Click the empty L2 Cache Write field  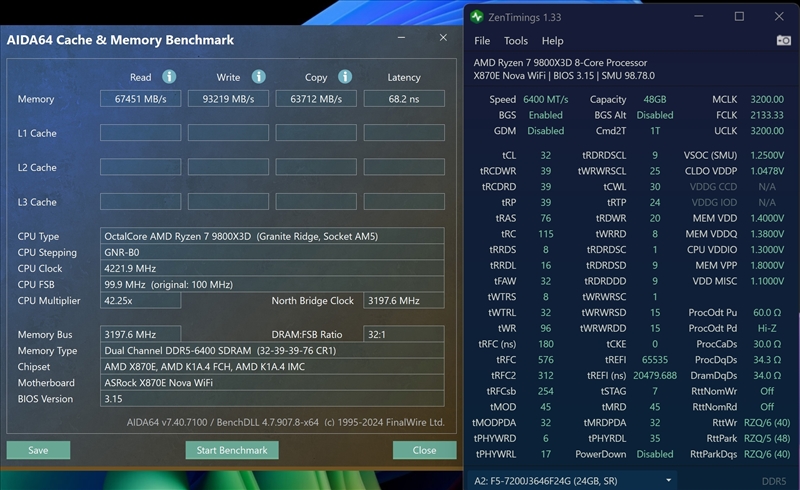(x=229, y=167)
